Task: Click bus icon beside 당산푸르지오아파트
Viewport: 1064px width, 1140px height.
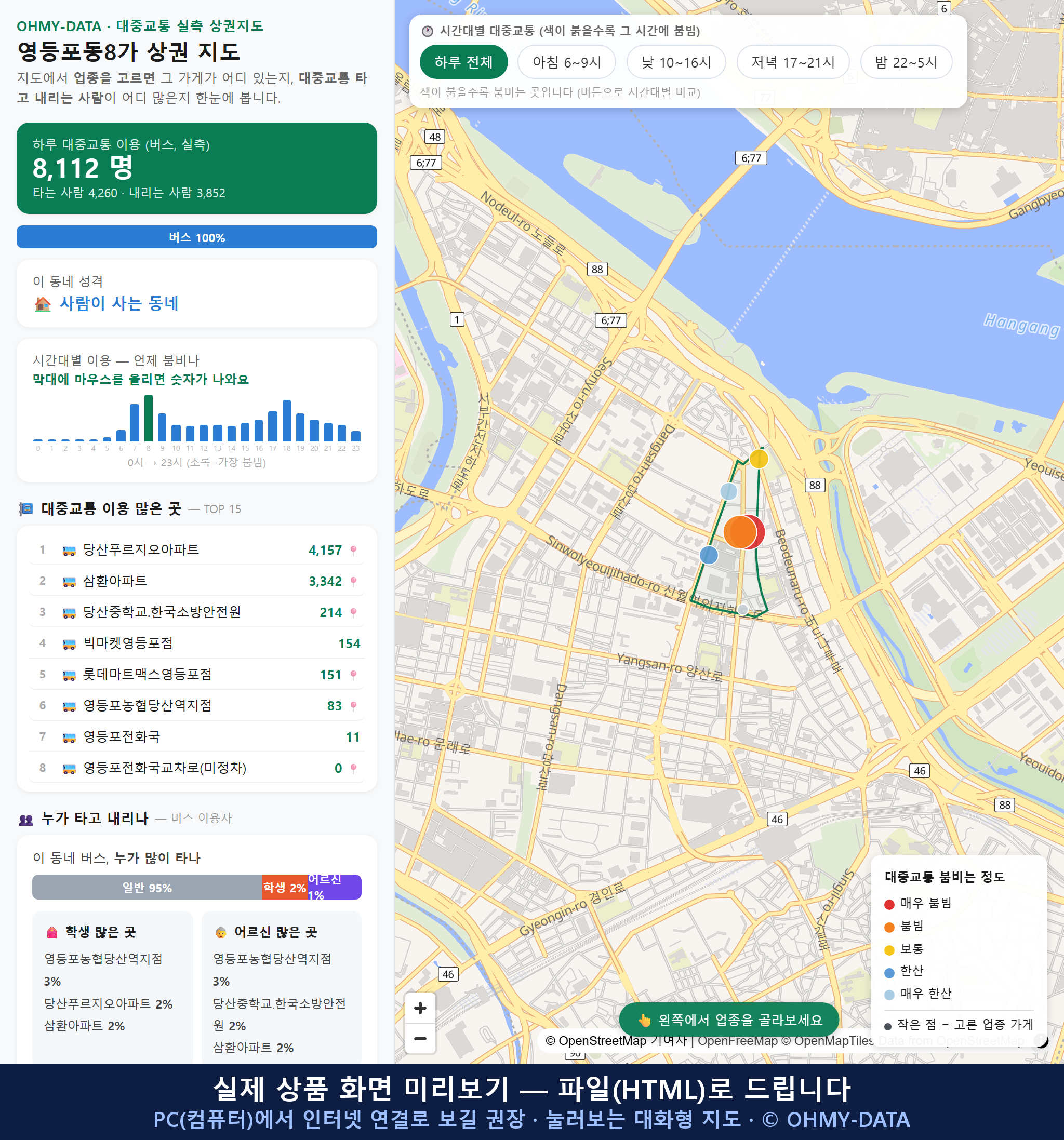Action: (69, 551)
